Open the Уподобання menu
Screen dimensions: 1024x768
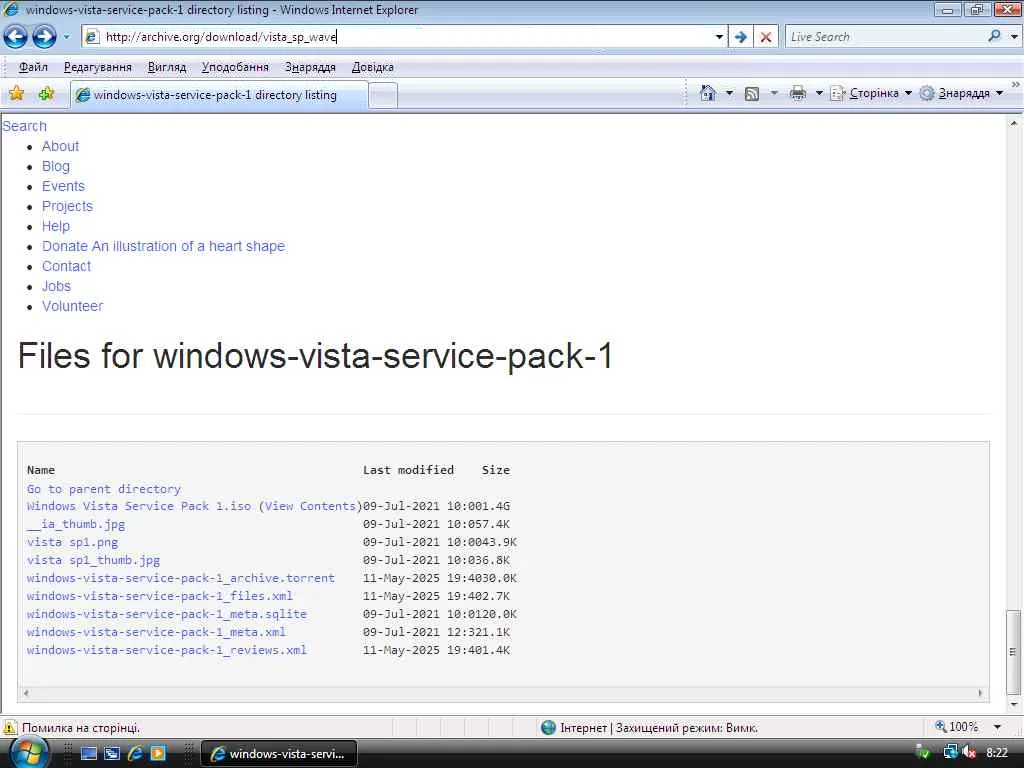235,67
